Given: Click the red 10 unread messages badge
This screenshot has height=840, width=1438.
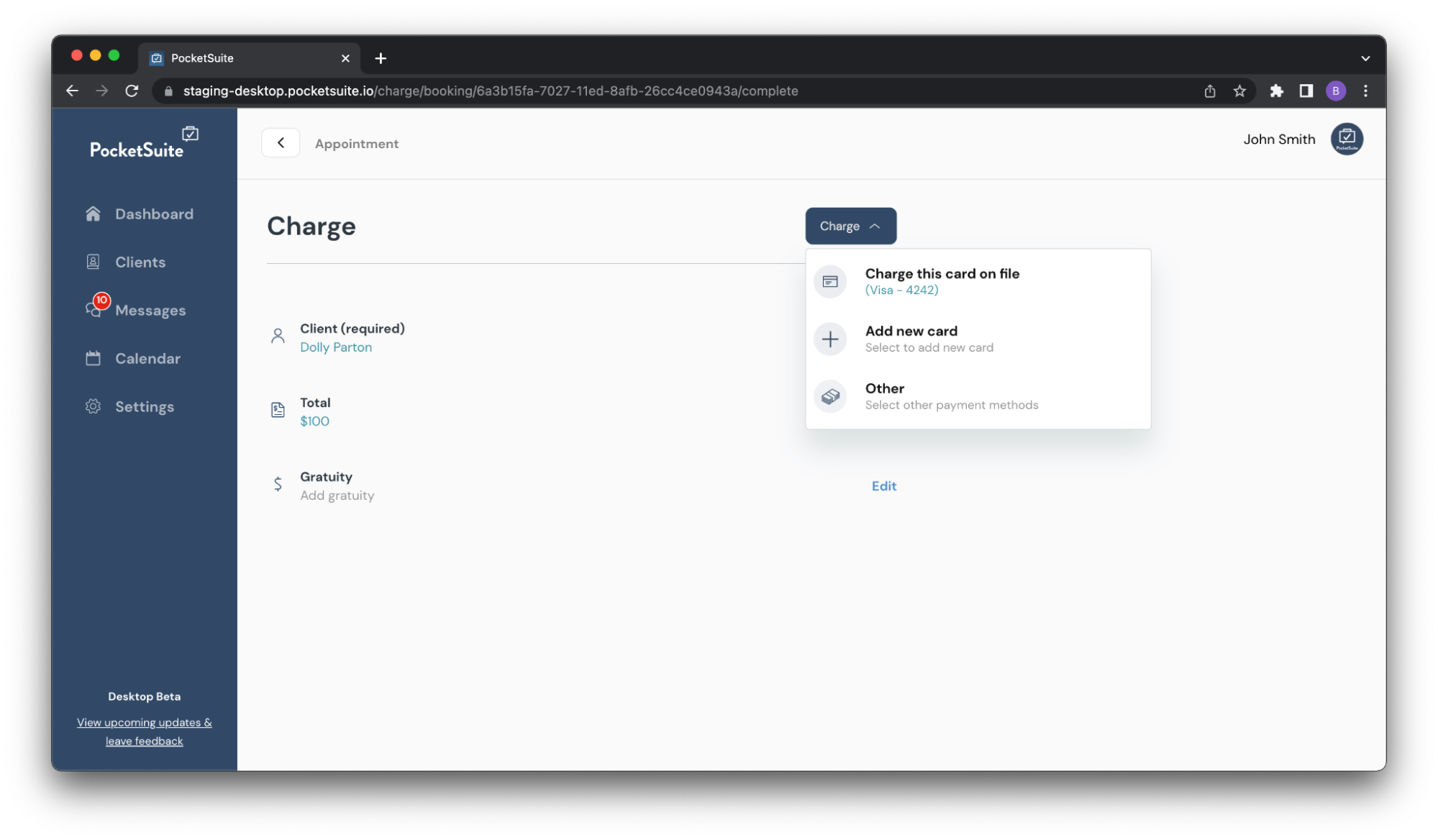Looking at the screenshot, I should [x=101, y=300].
